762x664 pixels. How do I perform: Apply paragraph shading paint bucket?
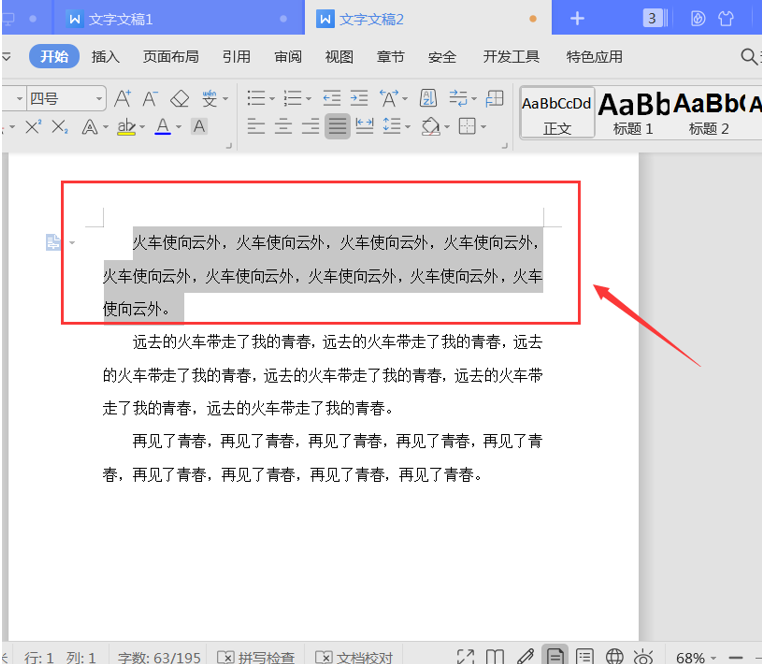pyautogui.click(x=431, y=127)
